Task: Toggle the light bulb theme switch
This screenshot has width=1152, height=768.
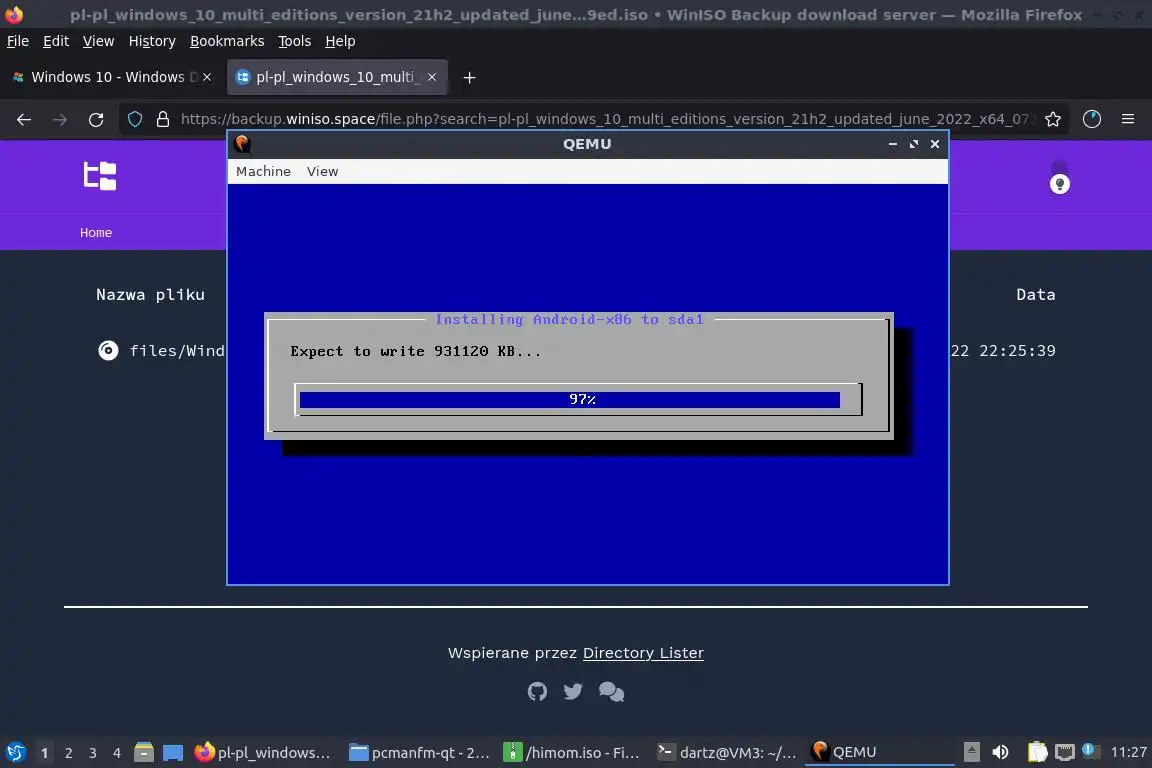Action: click(1059, 184)
